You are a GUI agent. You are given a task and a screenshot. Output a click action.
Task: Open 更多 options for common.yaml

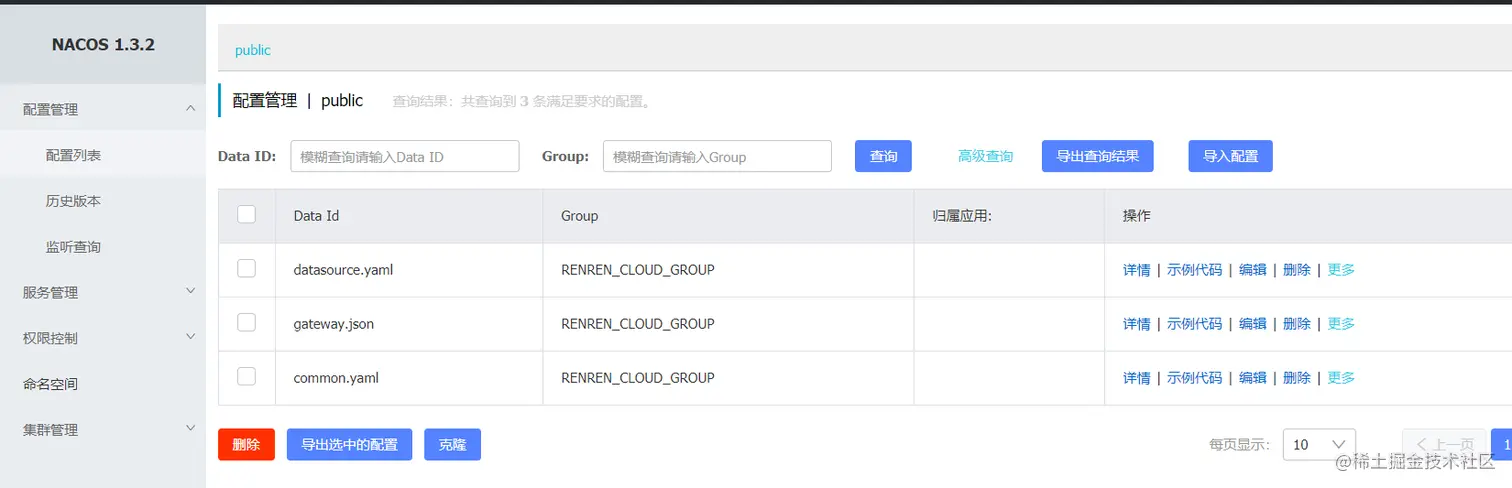point(1341,378)
